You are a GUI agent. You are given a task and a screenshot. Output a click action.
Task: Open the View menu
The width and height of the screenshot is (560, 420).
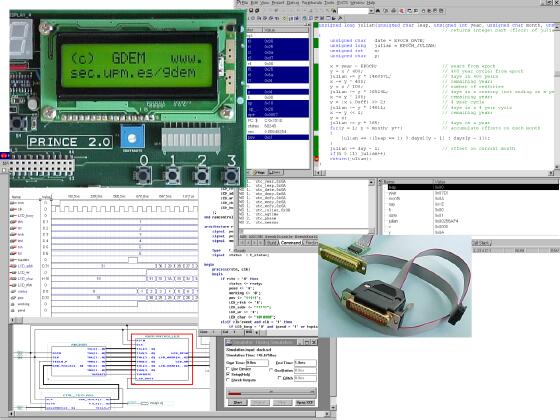point(265,2)
